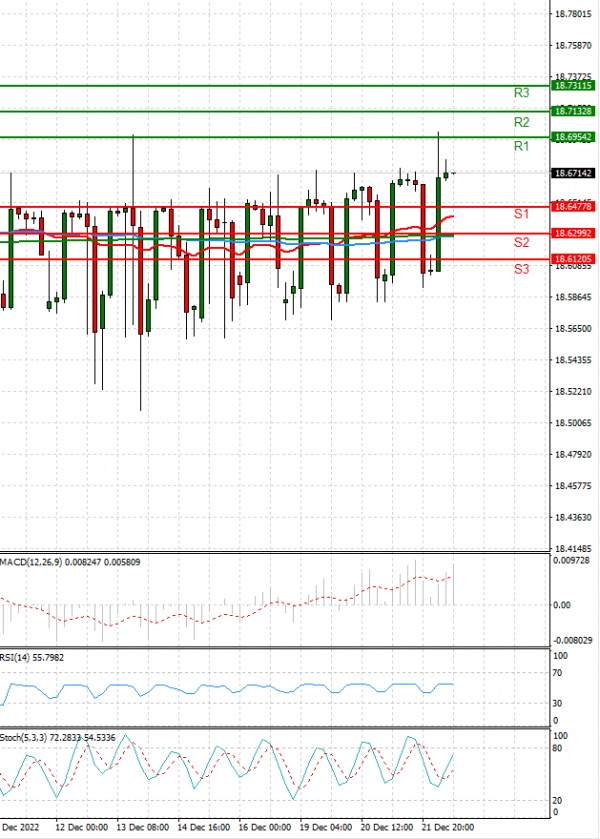Select the MACD(12,26,9) indicator label

click(x=70, y=562)
